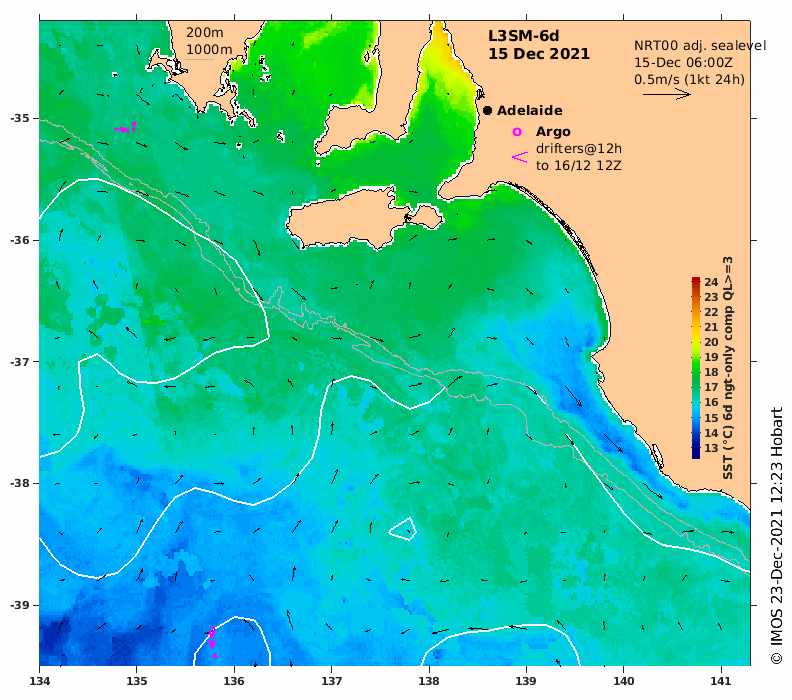
Task: Click the color bar value '13'
Action: [x=711, y=448]
